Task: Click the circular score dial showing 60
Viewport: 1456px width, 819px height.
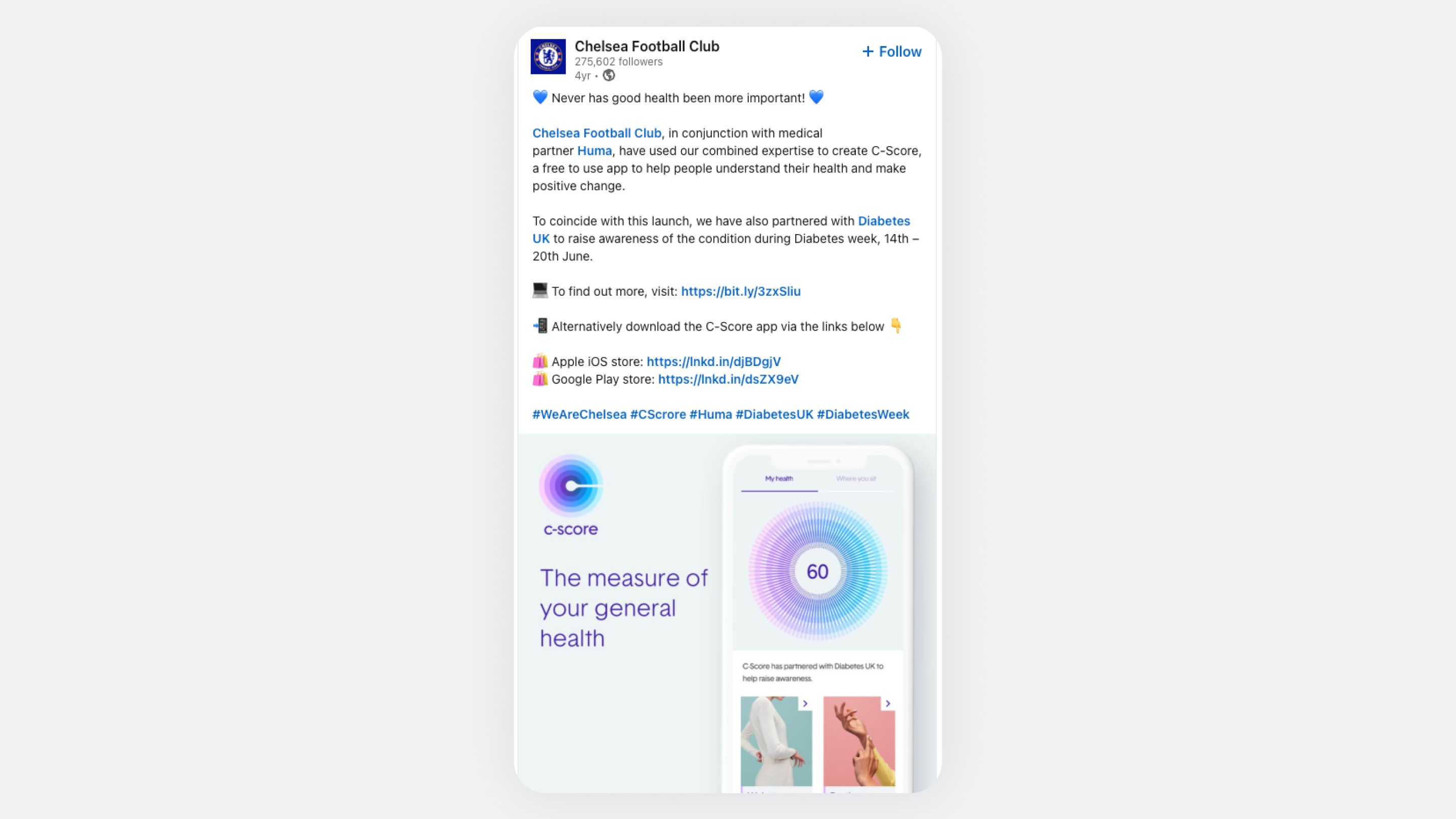Action: pyautogui.click(x=817, y=571)
